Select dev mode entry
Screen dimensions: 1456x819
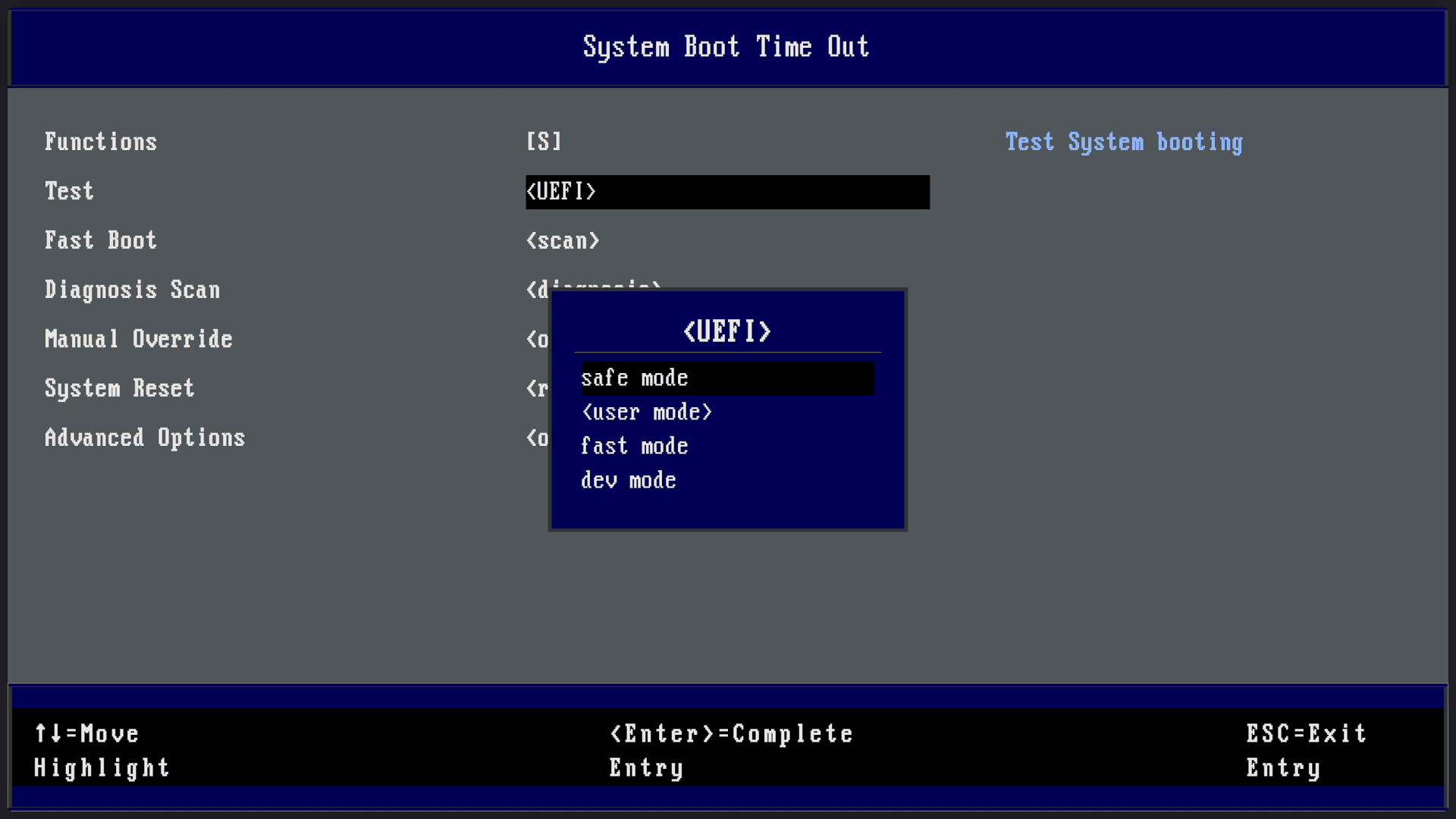click(629, 480)
